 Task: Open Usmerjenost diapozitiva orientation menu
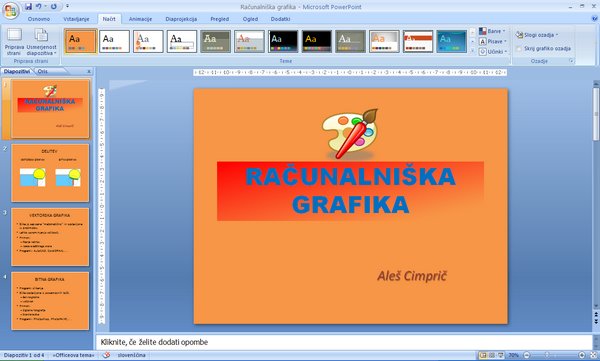pos(41,42)
